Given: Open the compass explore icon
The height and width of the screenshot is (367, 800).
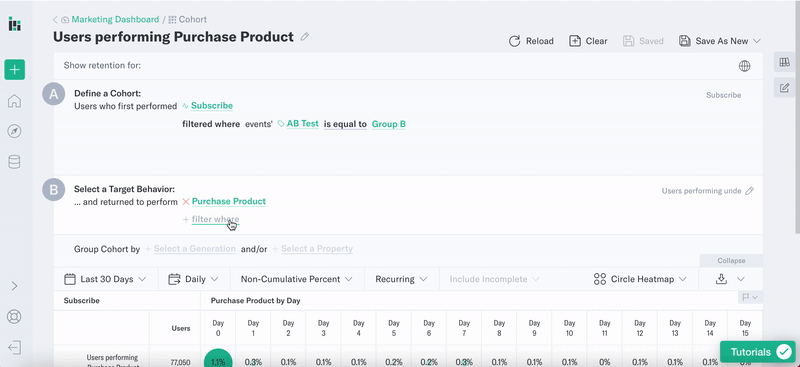Looking at the screenshot, I should pyautogui.click(x=14, y=132).
